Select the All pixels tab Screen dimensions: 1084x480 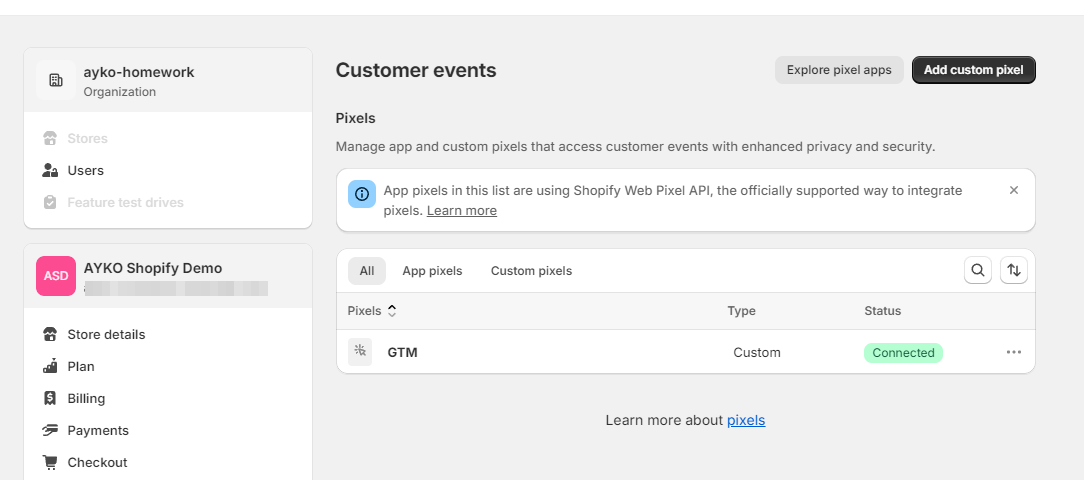367,271
